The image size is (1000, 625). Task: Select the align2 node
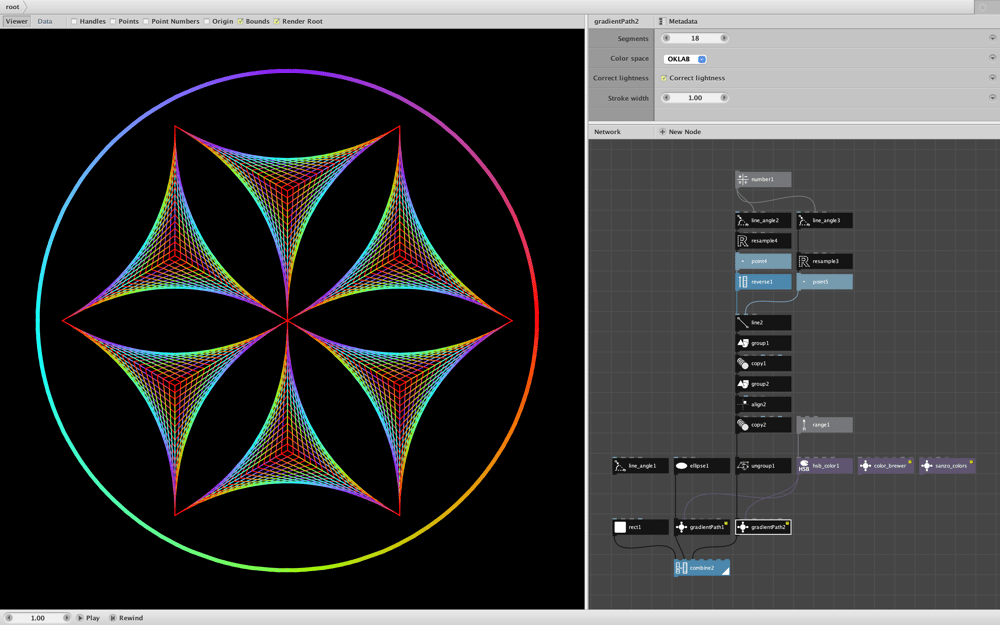[763, 404]
